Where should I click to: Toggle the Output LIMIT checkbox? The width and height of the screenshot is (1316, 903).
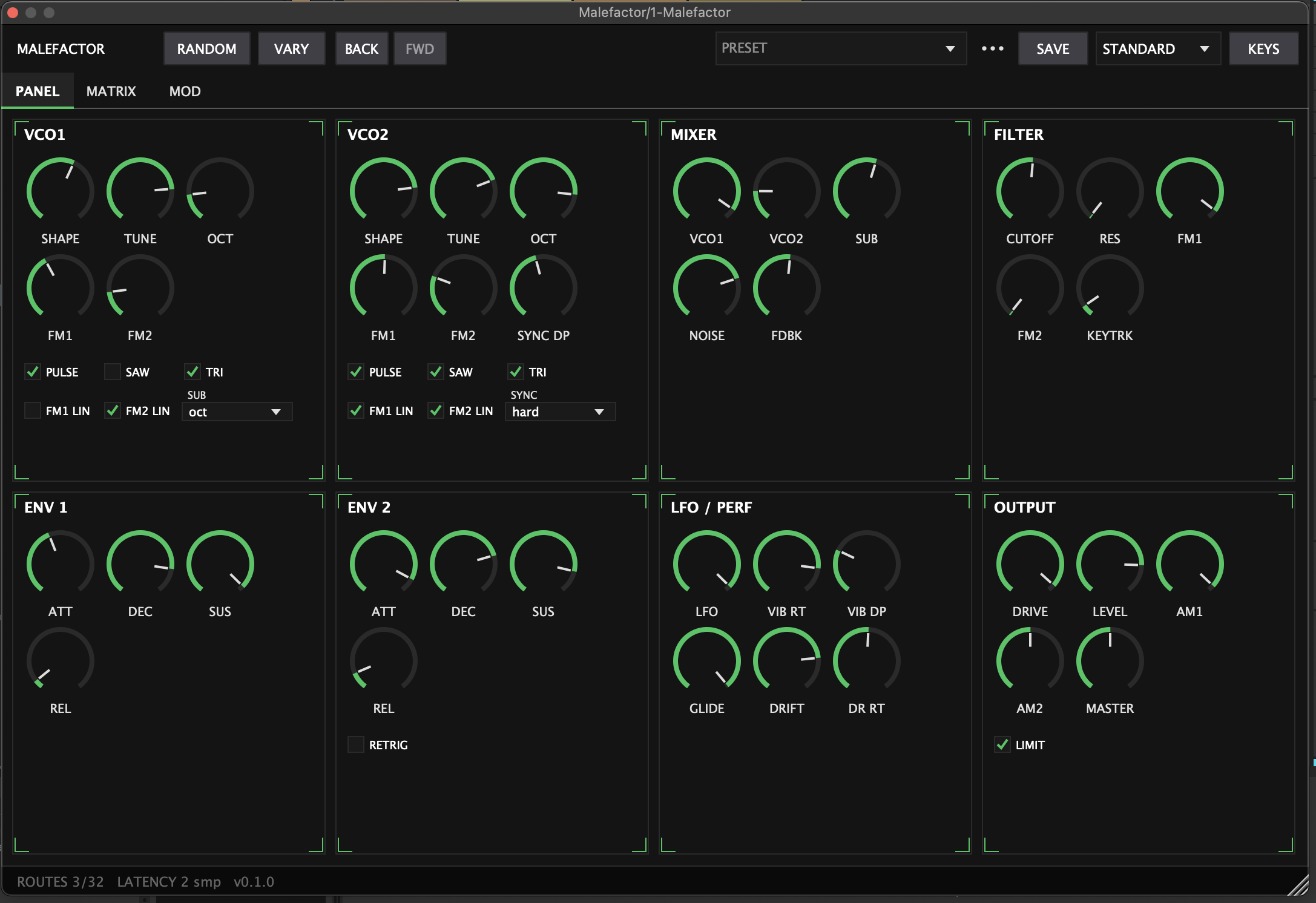[x=1002, y=744]
